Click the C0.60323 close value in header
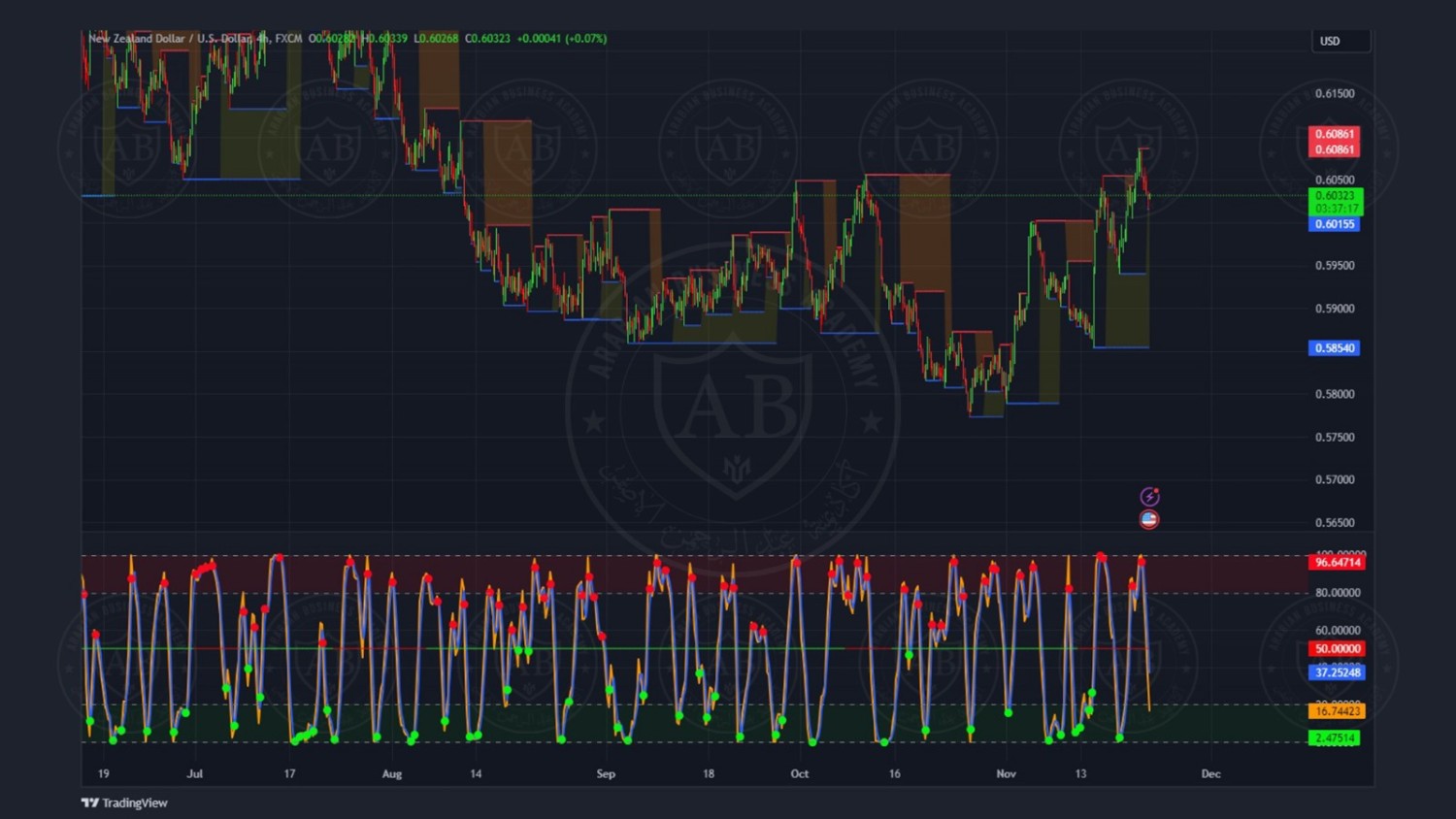Screen dimensions: 1456x819 click(x=487, y=39)
